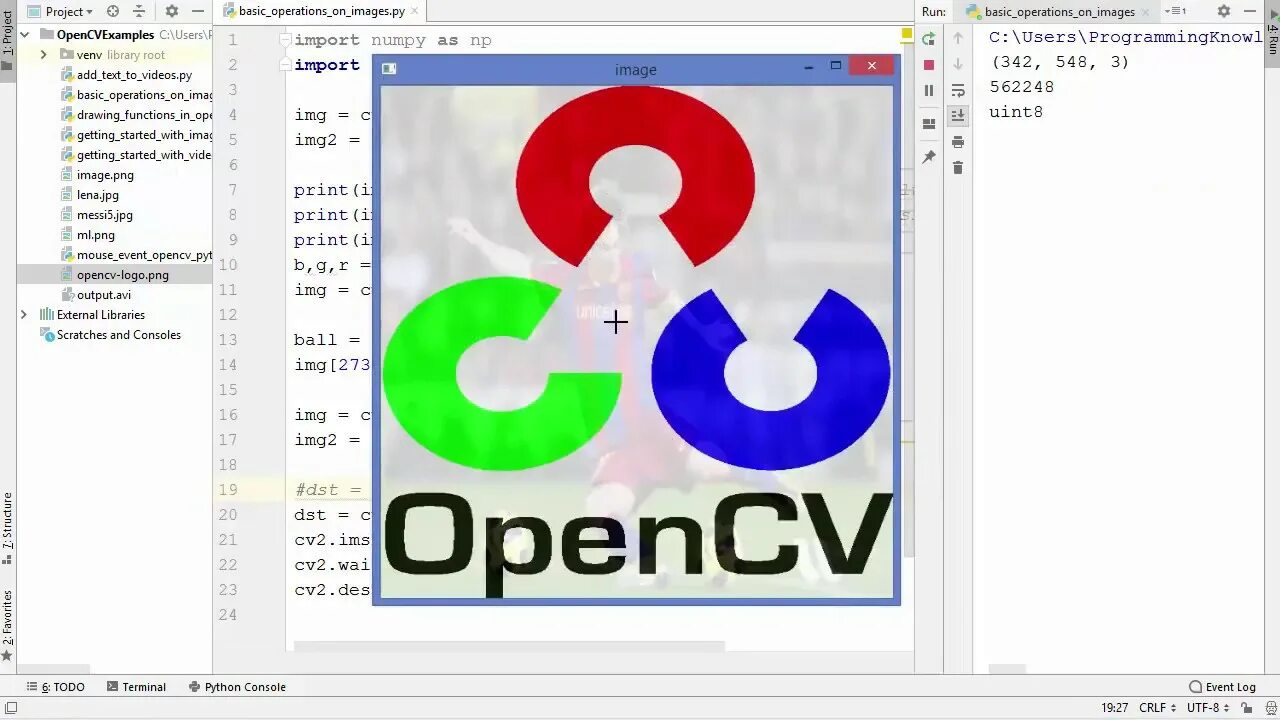Close basic_operations_on_images.py editor tab
Image resolution: width=1280 pixels, height=720 pixels.
pyautogui.click(x=415, y=11)
